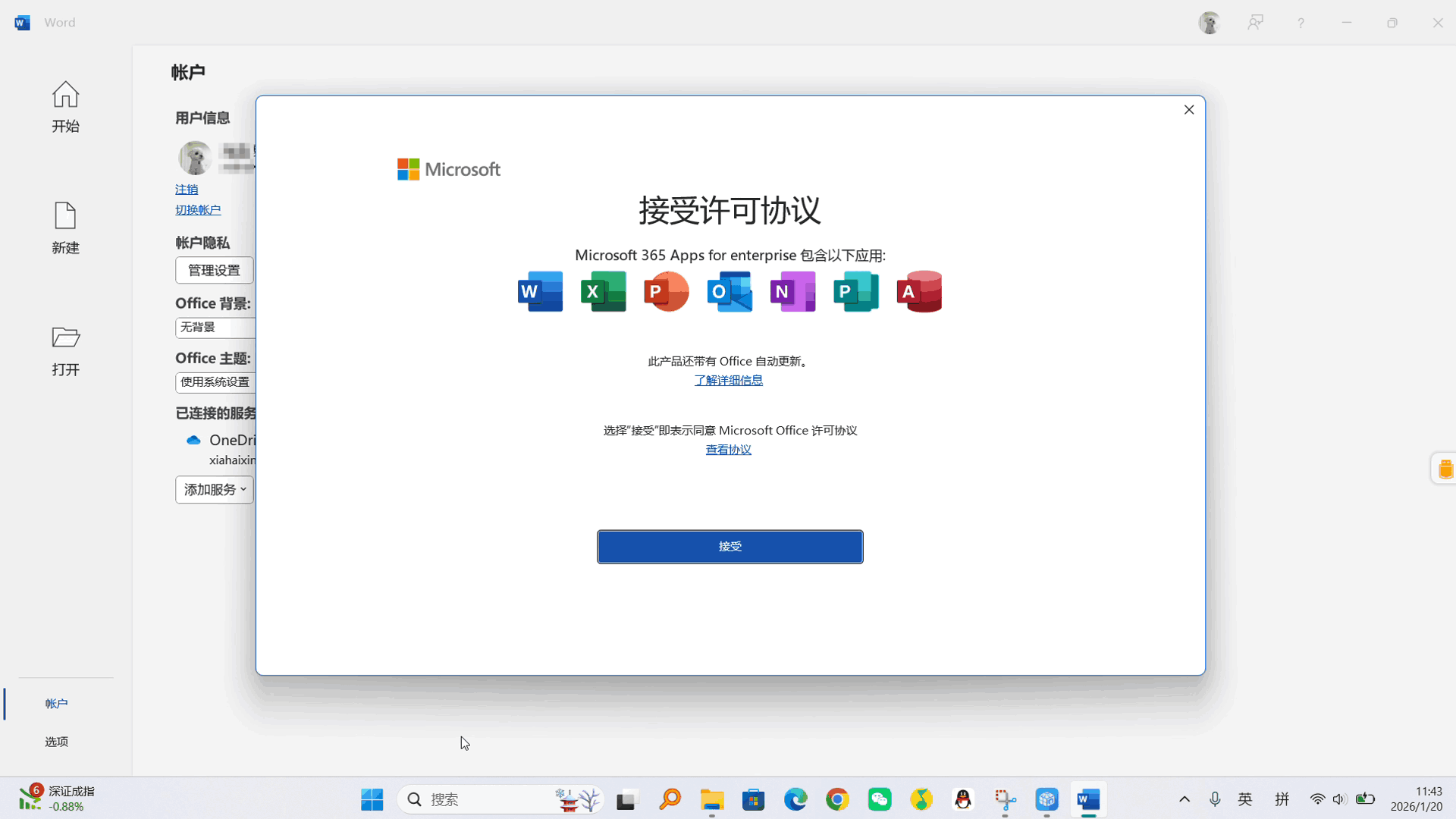This screenshot has height=819, width=1456.
Task: Click the Access icon in the license dialog
Action: pyautogui.click(x=919, y=291)
